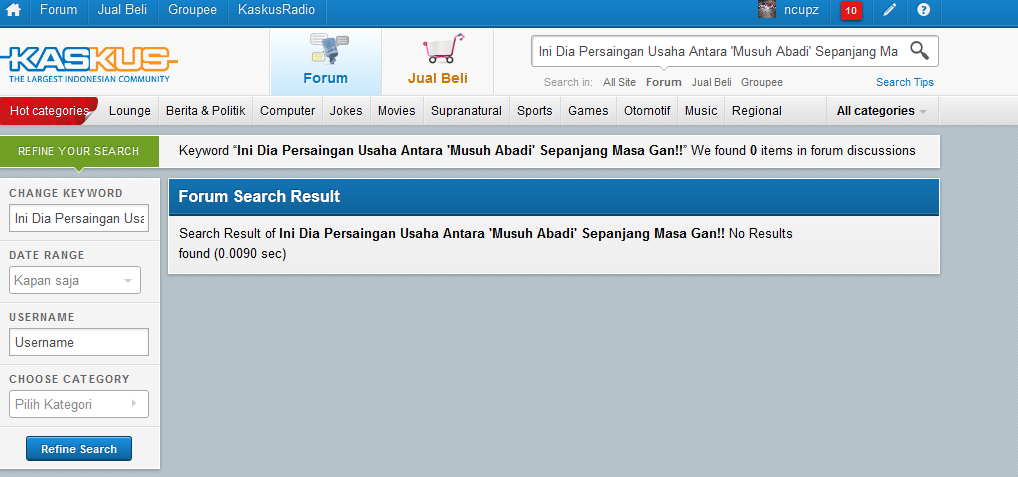Open the Games category
The width and height of the screenshot is (1018, 477).
(x=588, y=111)
